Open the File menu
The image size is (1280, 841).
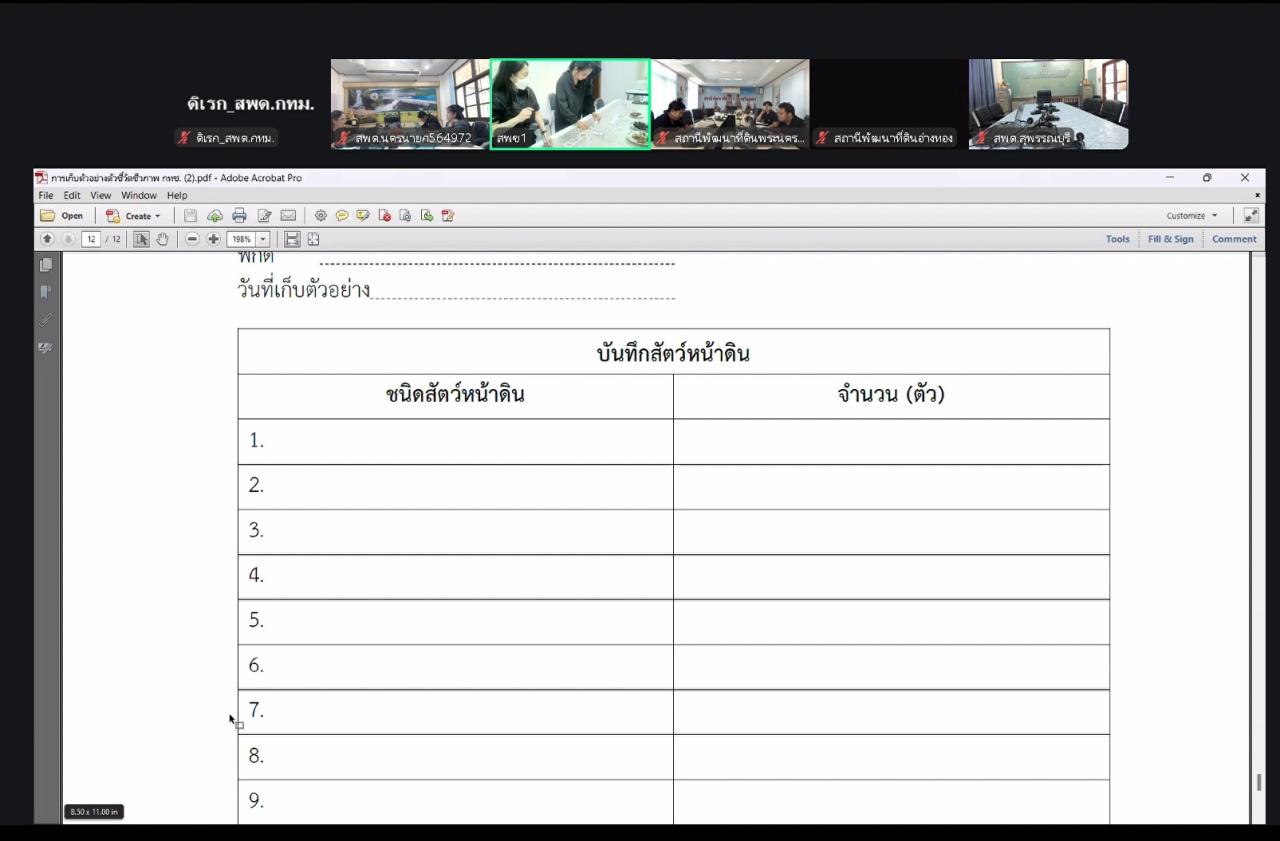coord(45,195)
